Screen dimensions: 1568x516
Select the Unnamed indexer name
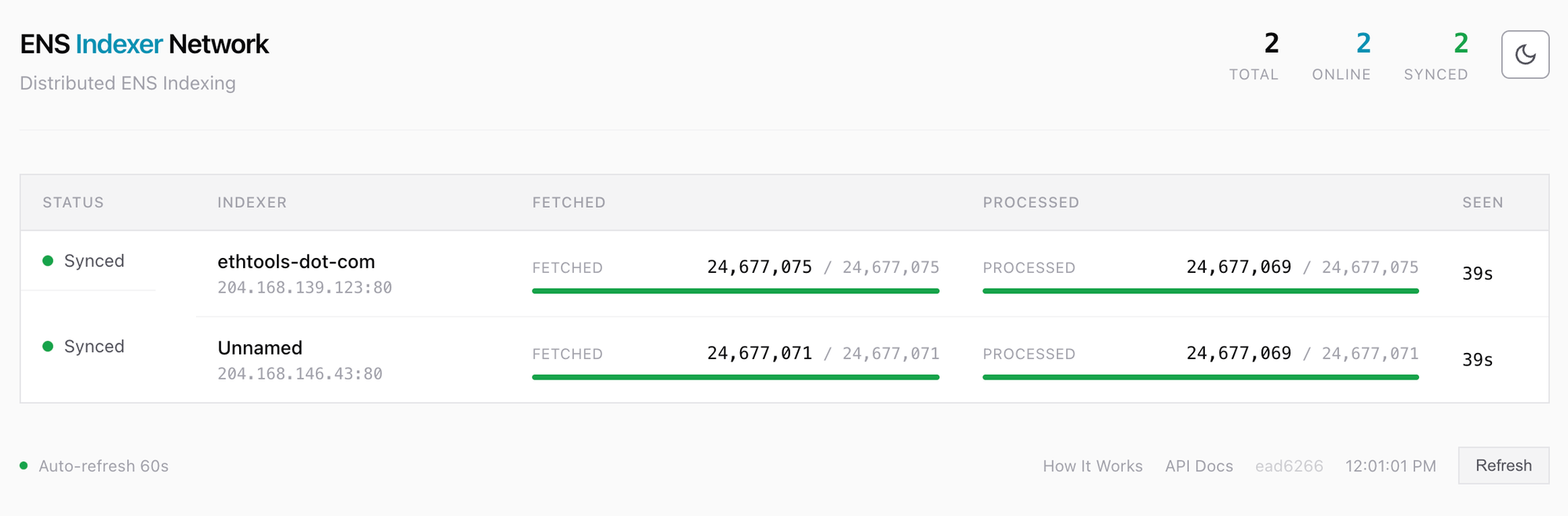260,348
